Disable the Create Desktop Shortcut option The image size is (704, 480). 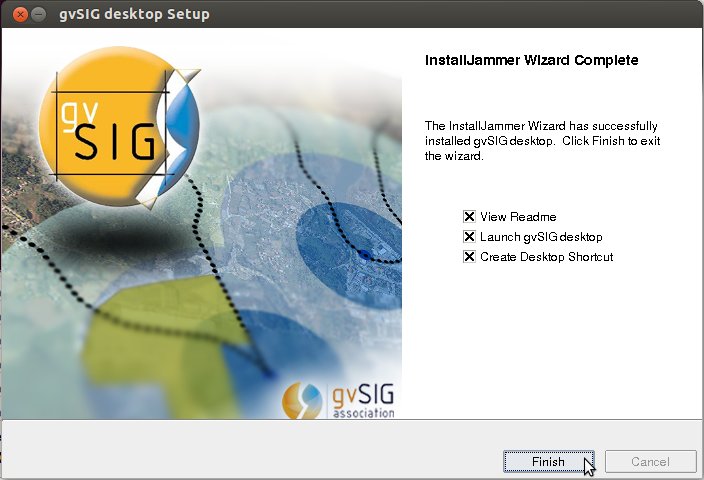pos(469,256)
